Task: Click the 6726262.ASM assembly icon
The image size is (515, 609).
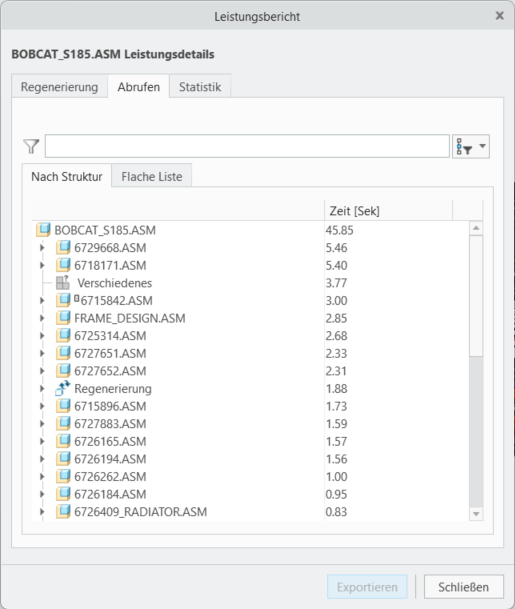Action: tap(63, 477)
